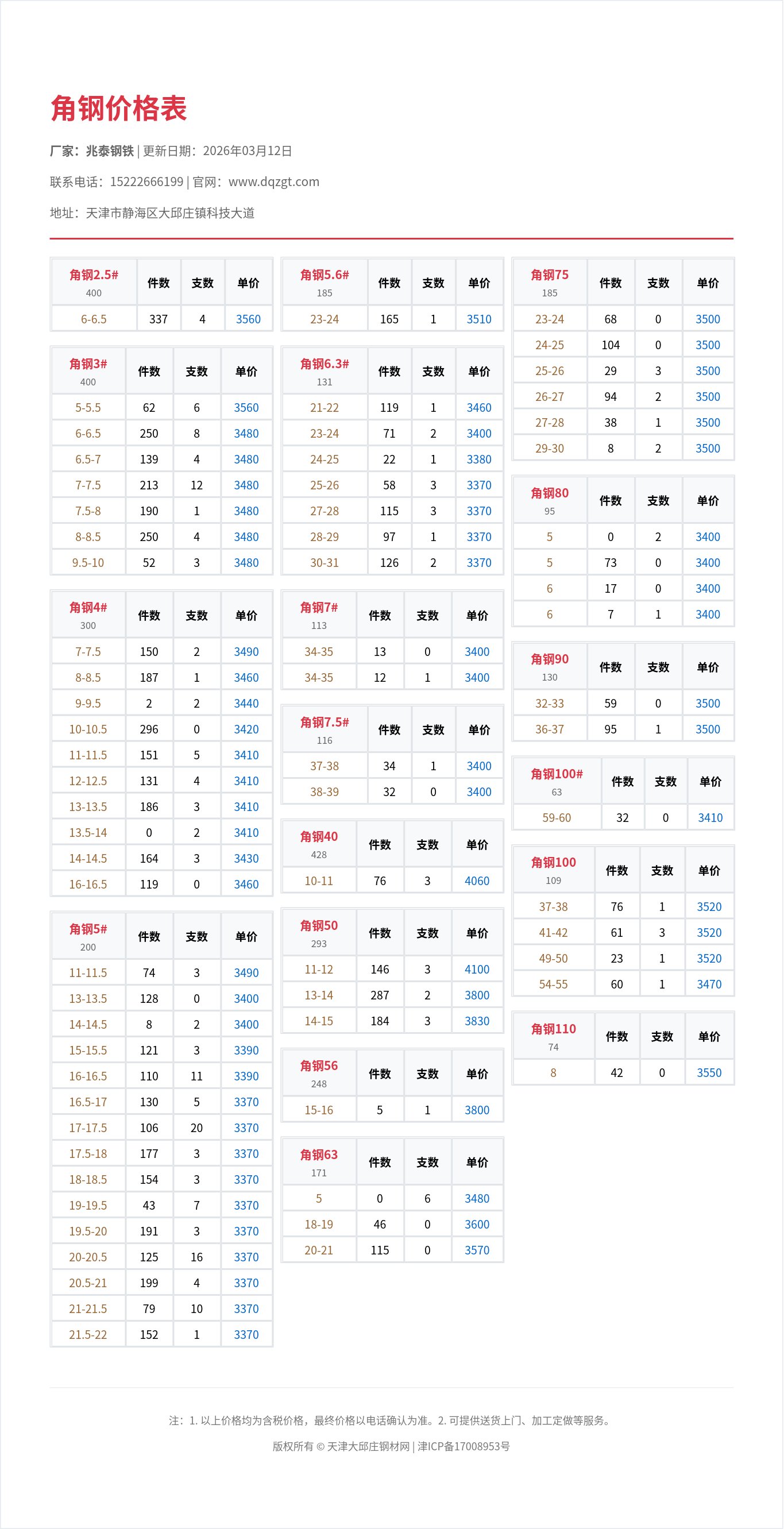Select the 地址 line for 天津市静海区

click(x=152, y=213)
